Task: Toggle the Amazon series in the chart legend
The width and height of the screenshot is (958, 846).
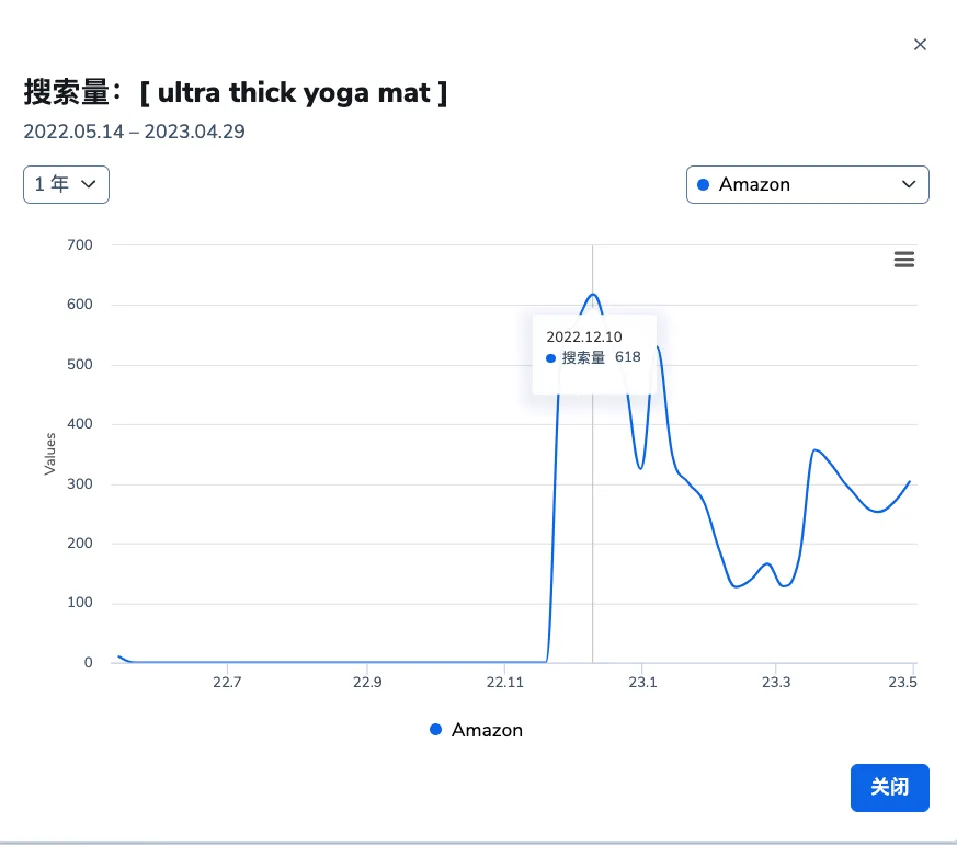Action: (477, 729)
